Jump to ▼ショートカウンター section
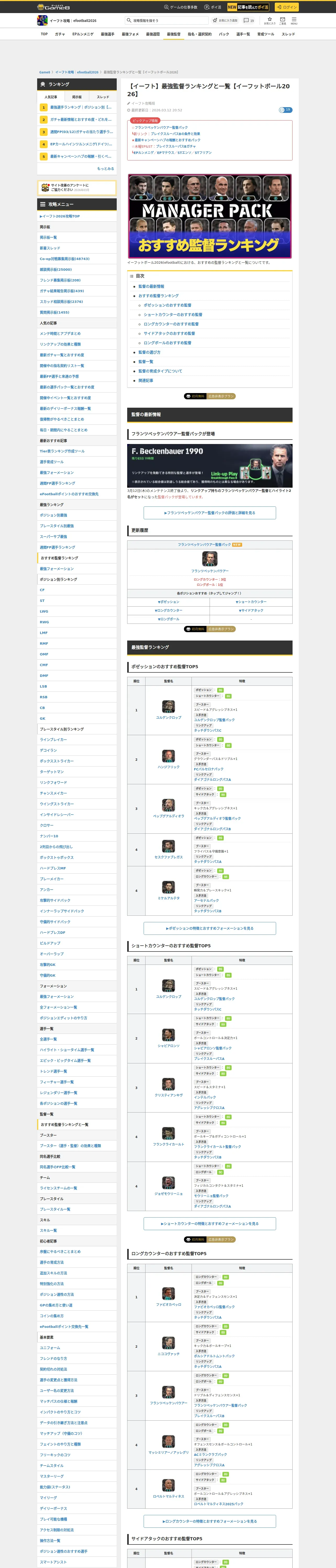336x1568 pixels. tap(251, 602)
